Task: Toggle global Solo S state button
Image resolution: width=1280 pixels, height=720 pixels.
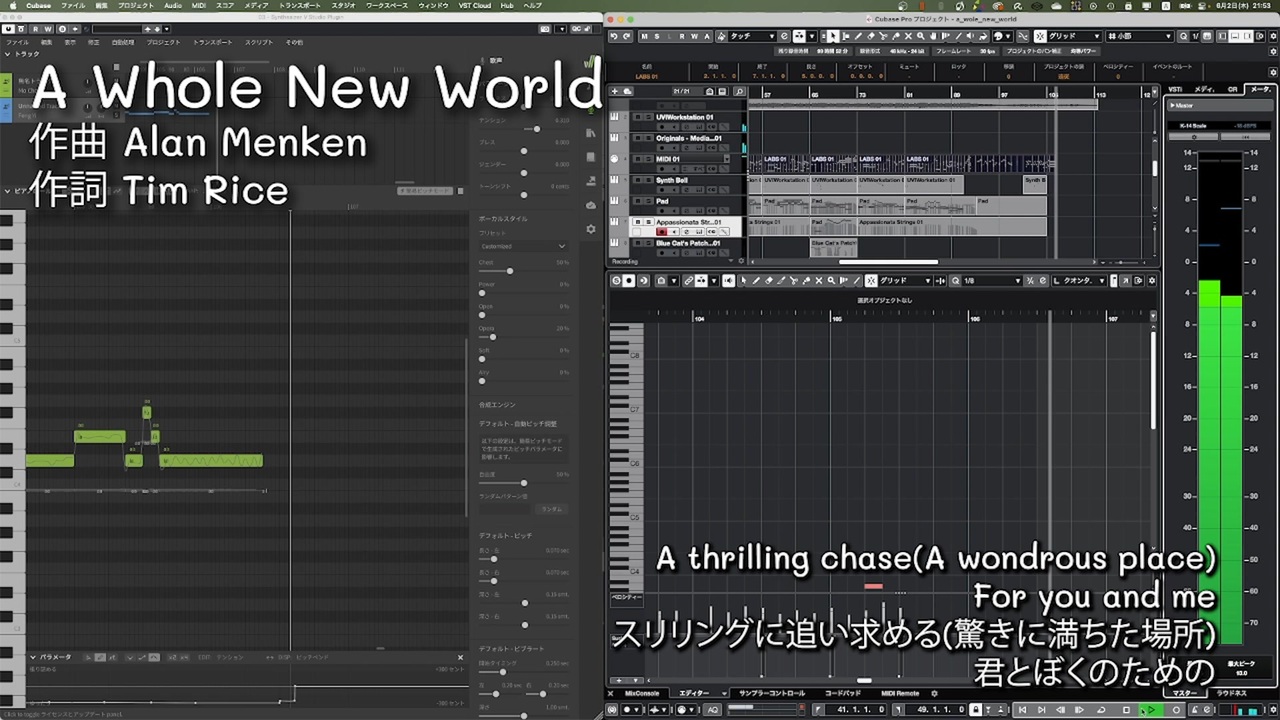Action: pyautogui.click(x=656, y=36)
